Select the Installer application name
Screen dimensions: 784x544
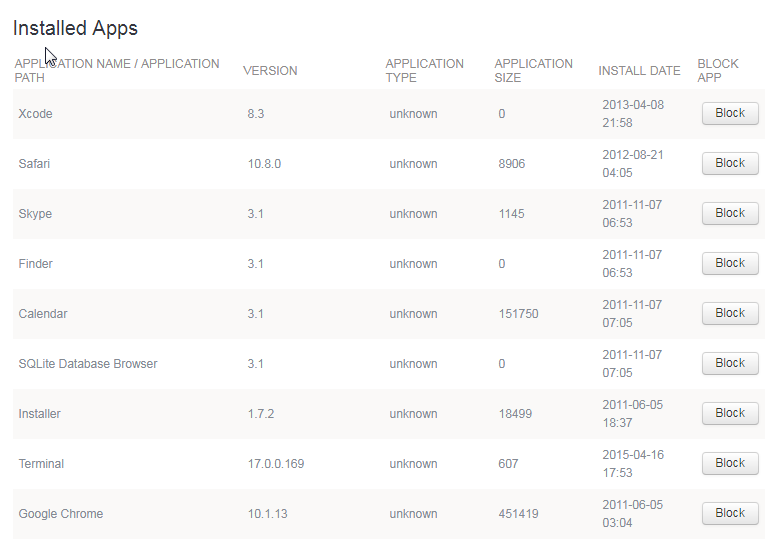40,414
